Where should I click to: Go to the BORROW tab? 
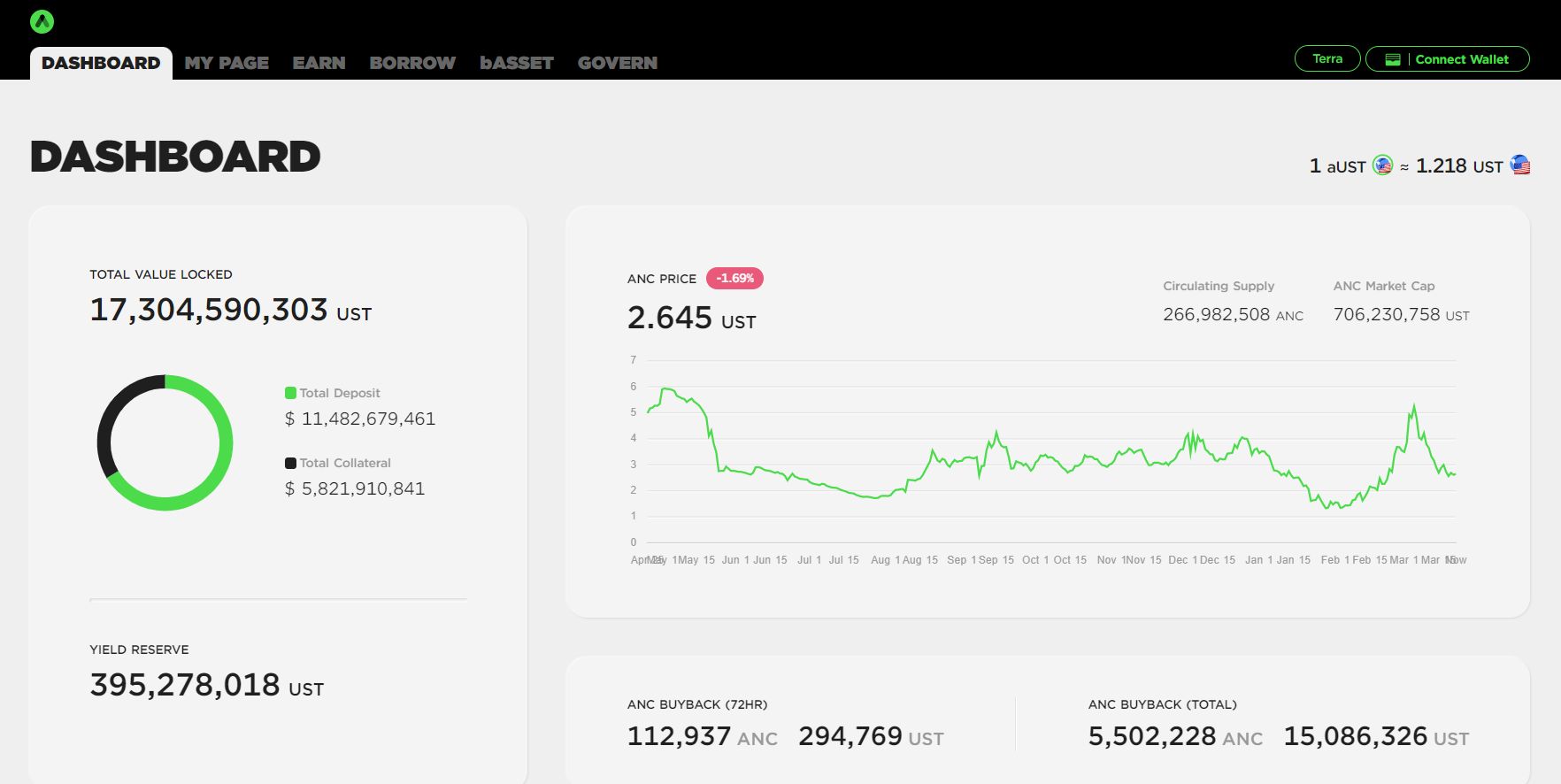pyautogui.click(x=412, y=63)
